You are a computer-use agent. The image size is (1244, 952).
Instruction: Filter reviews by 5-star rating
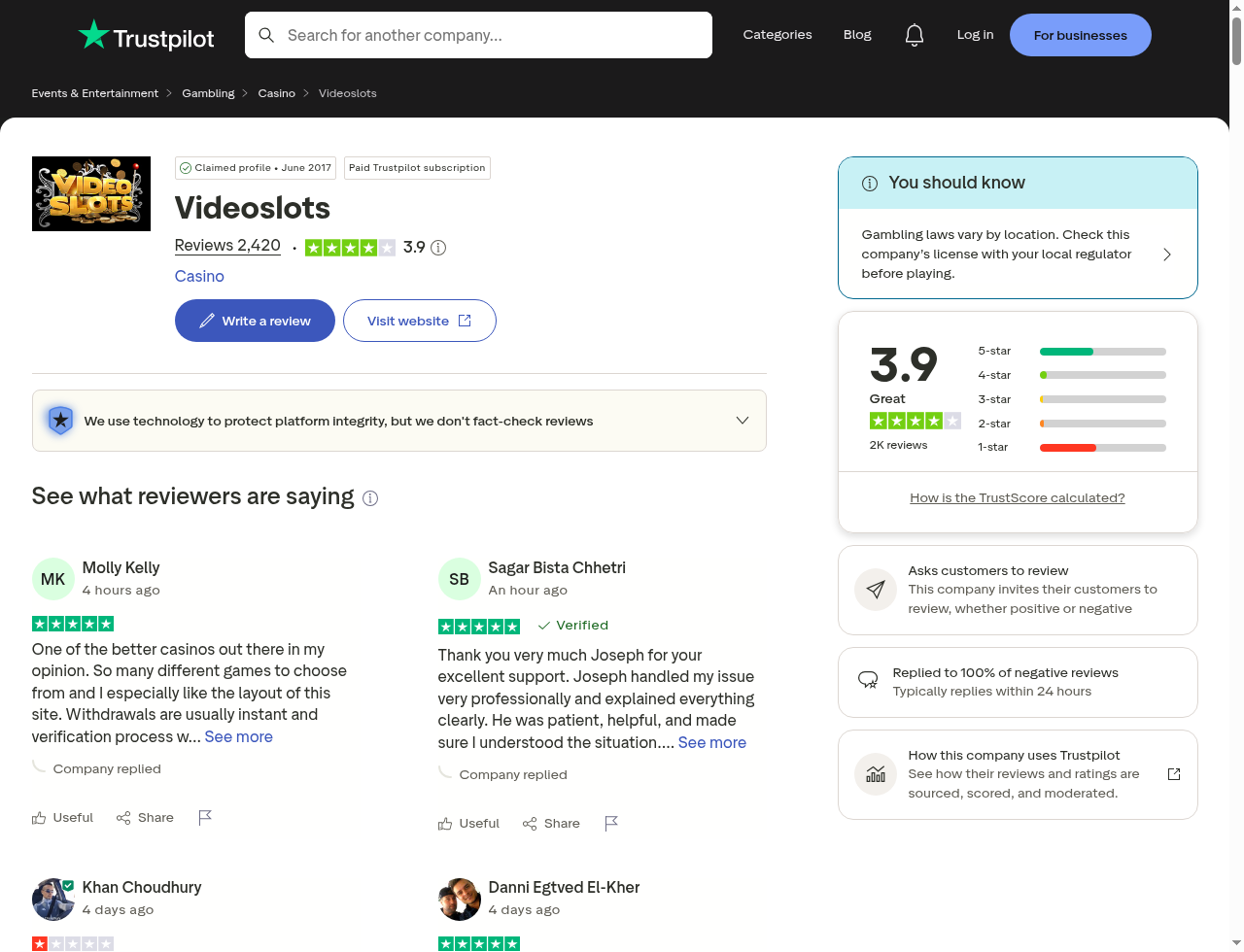pyautogui.click(x=1072, y=351)
